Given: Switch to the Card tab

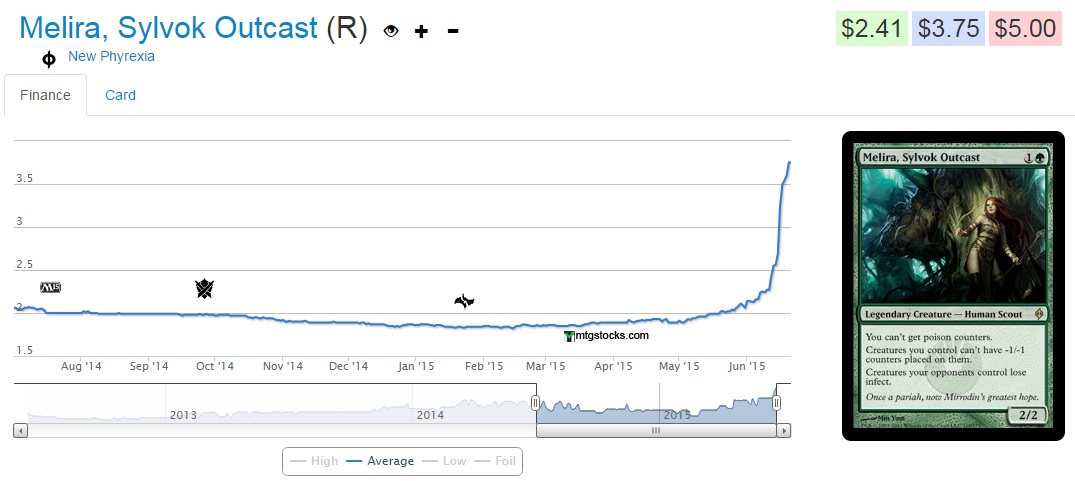Looking at the screenshot, I should point(120,95).
